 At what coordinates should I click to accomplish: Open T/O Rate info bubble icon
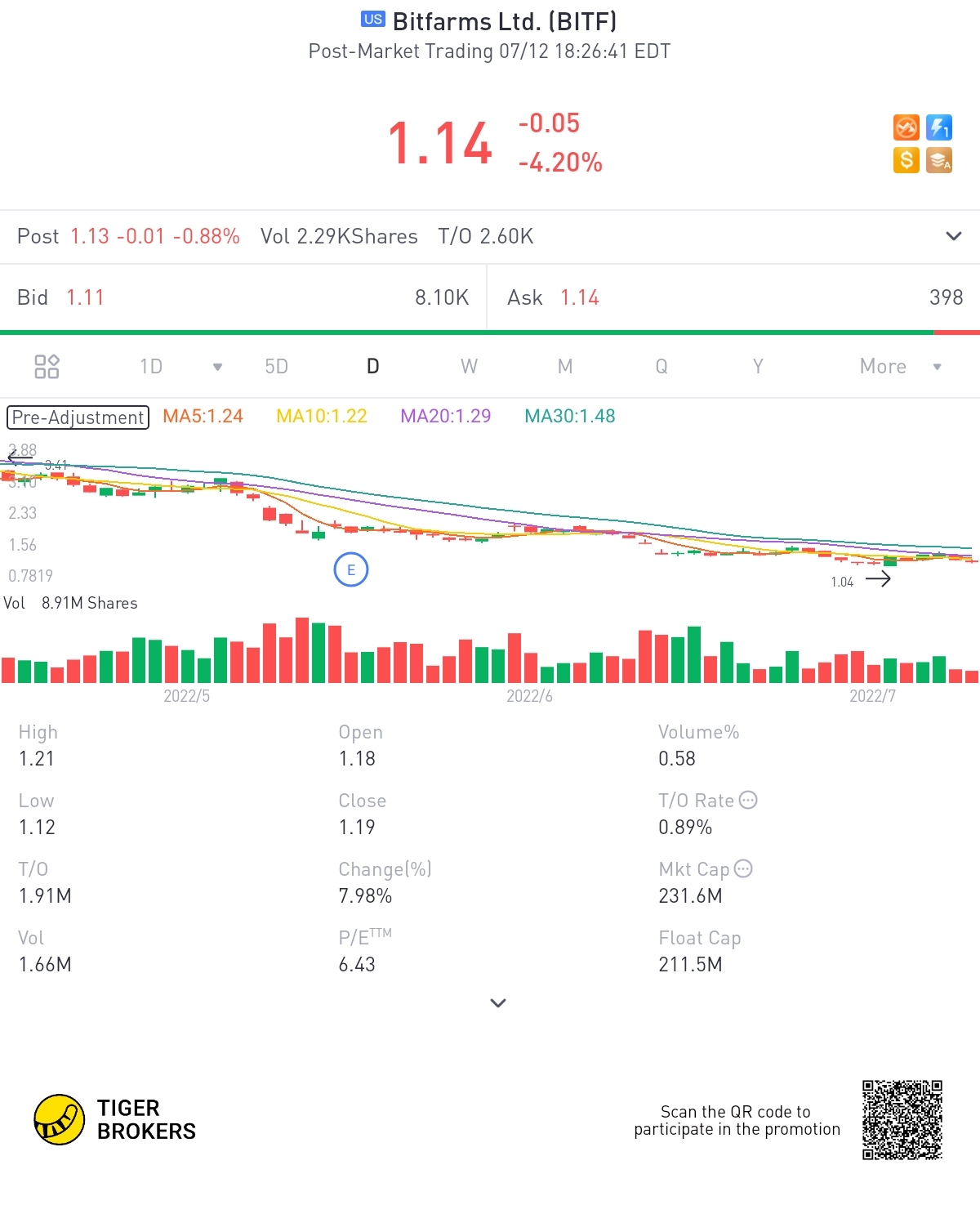[748, 800]
